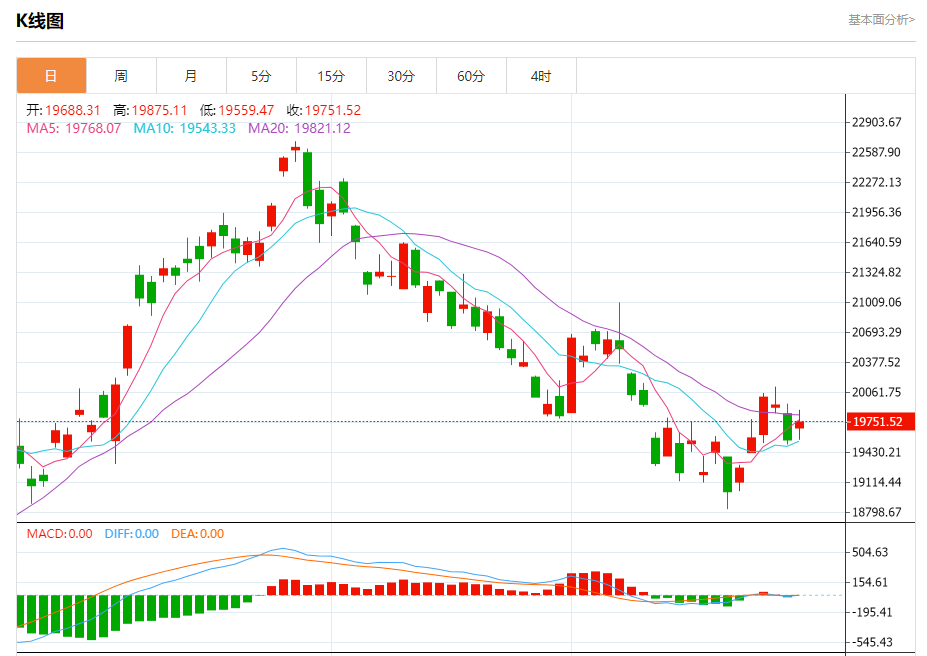Click the 504.63 MACD axis label
Viewport: 927px width, 656px height.
(870, 552)
